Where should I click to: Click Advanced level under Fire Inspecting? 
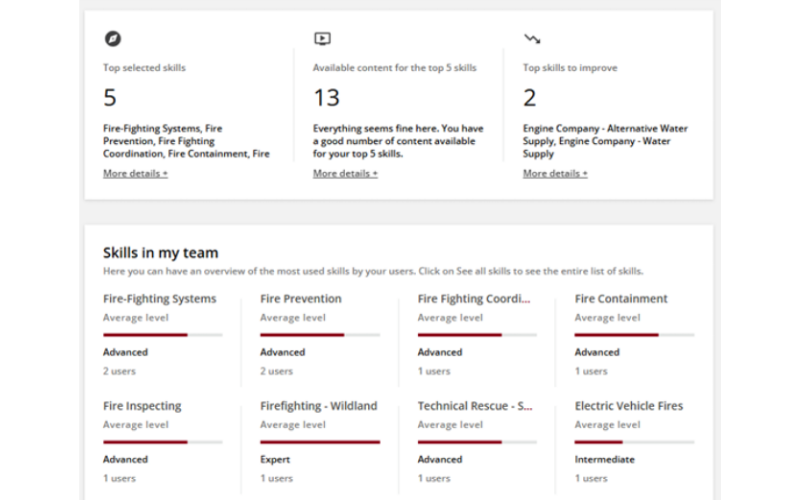pyautogui.click(x=126, y=460)
